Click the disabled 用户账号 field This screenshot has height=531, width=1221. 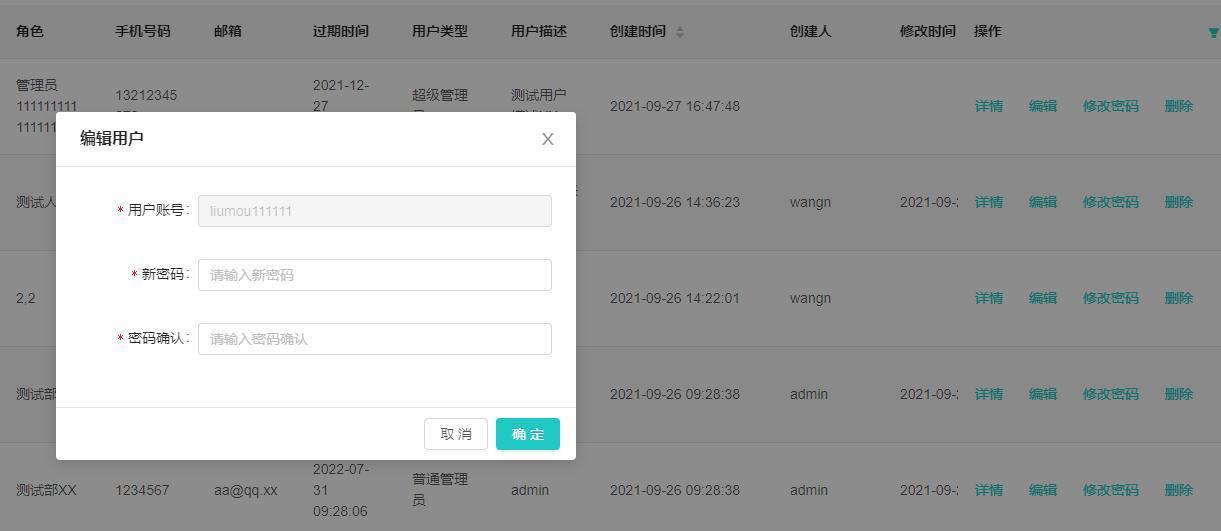[x=374, y=211]
